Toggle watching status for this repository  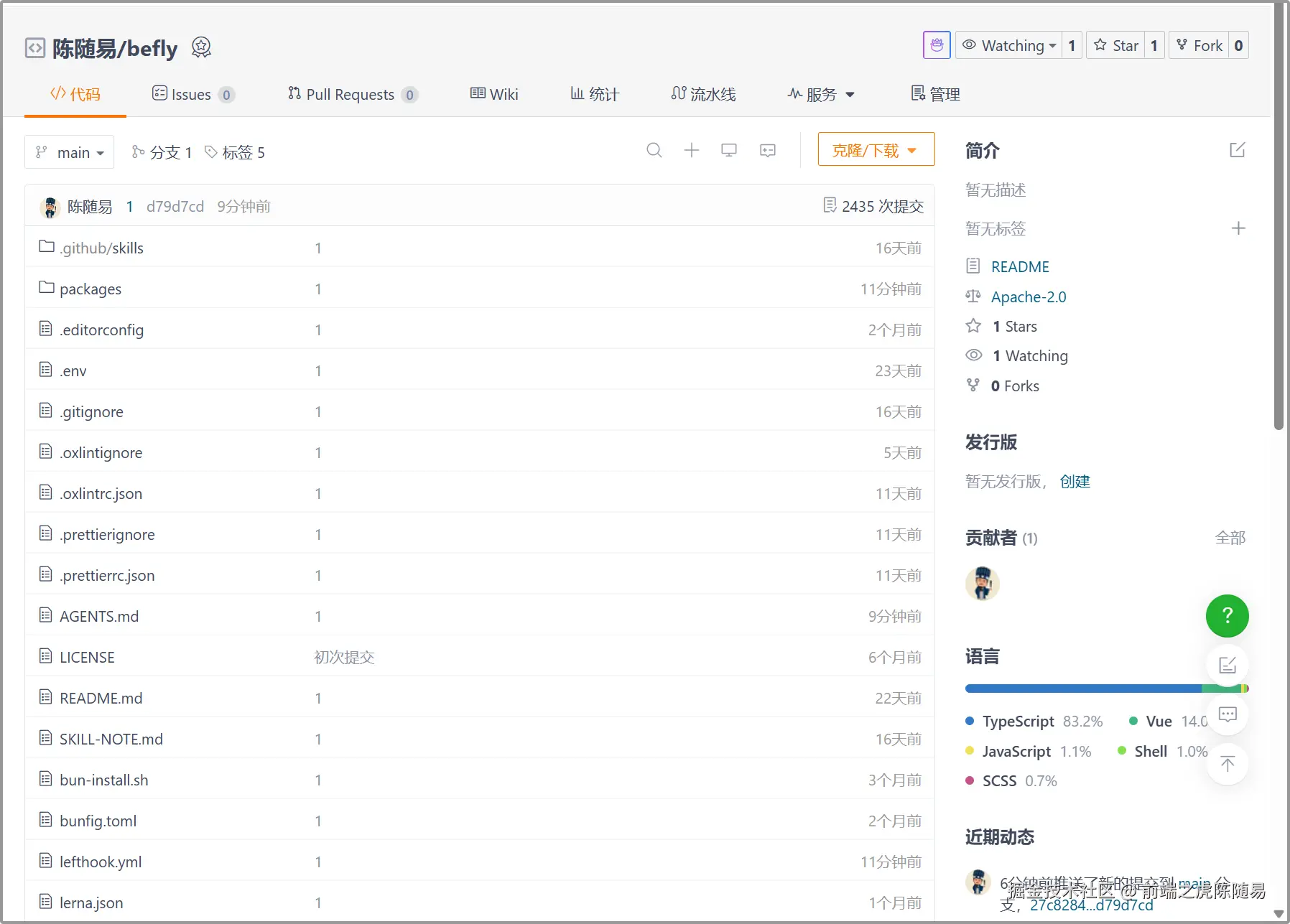click(x=1006, y=45)
